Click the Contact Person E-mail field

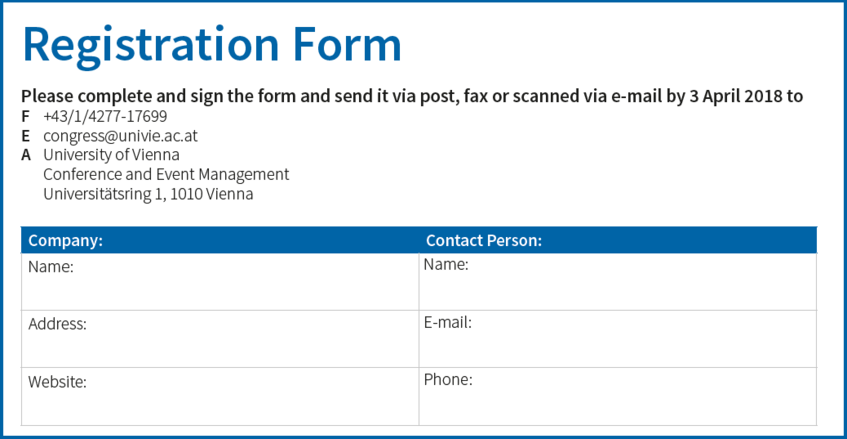617,339
